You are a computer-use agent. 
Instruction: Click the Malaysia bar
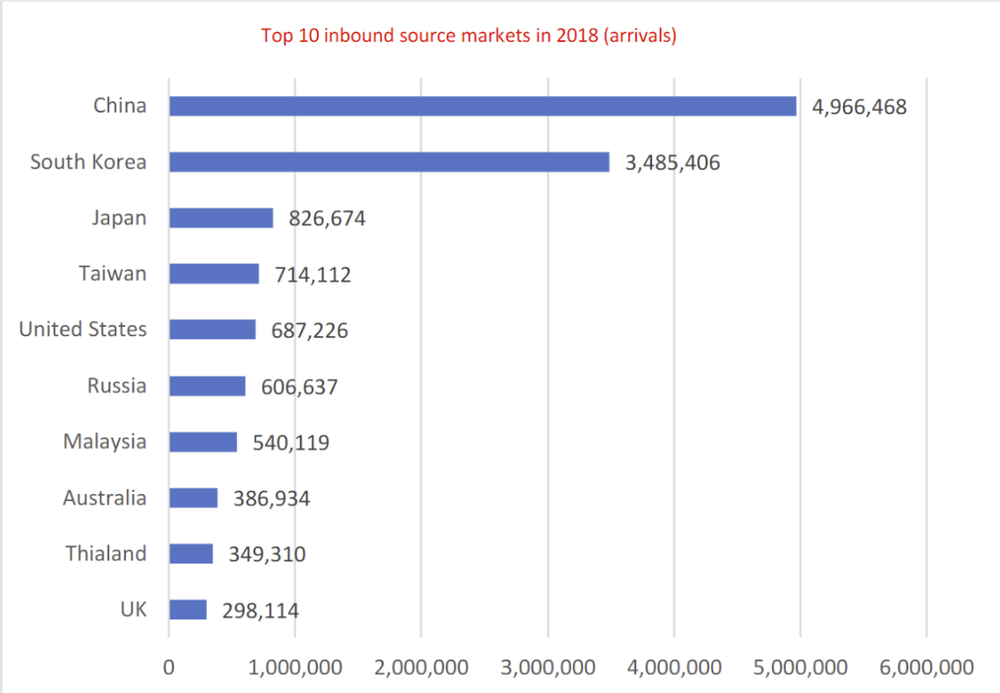(x=203, y=442)
